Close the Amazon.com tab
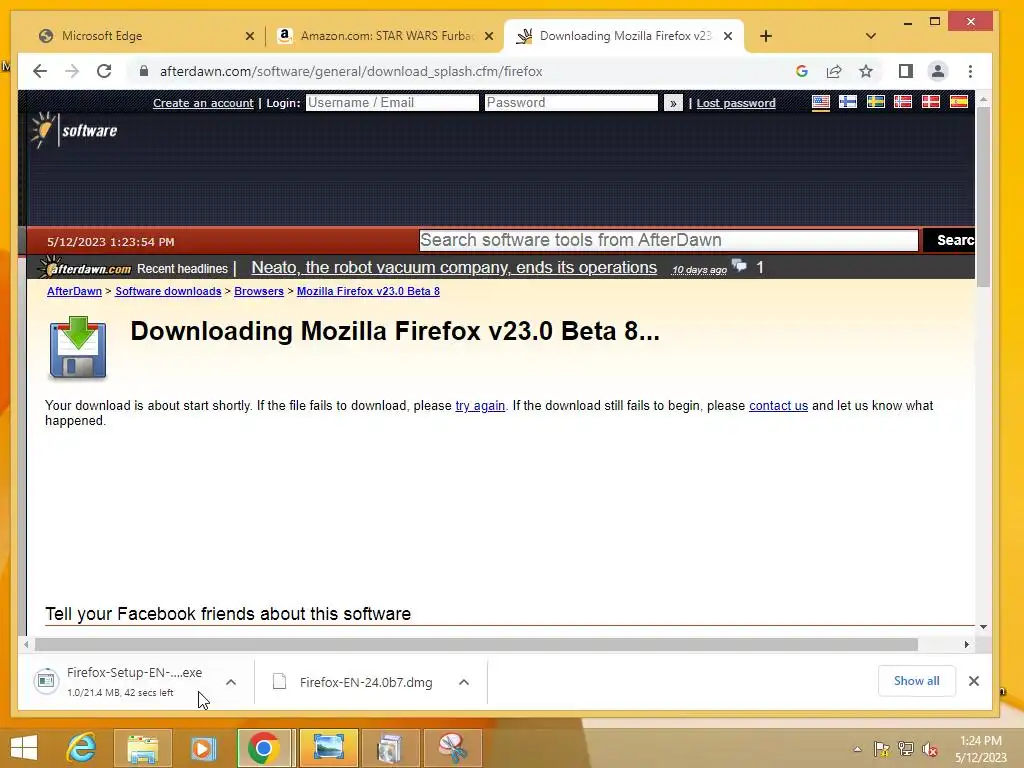The width and height of the screenshot is (1024, 768). click(x=488, y=36)
